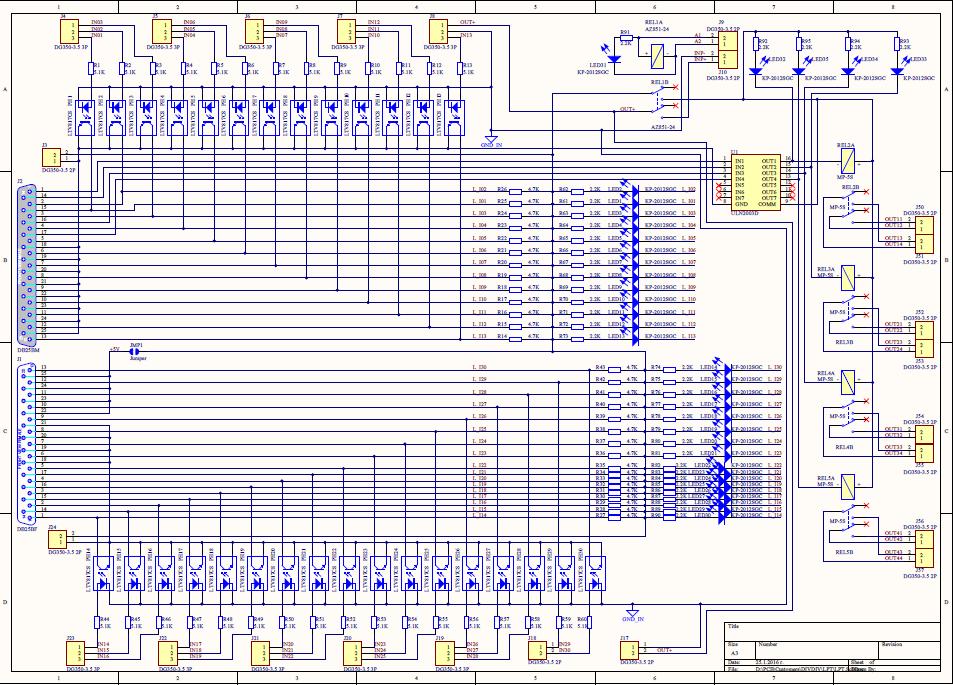Select the R92 2.2K resistor
This screenshot has width=953, height=685.
pos(757,44)
